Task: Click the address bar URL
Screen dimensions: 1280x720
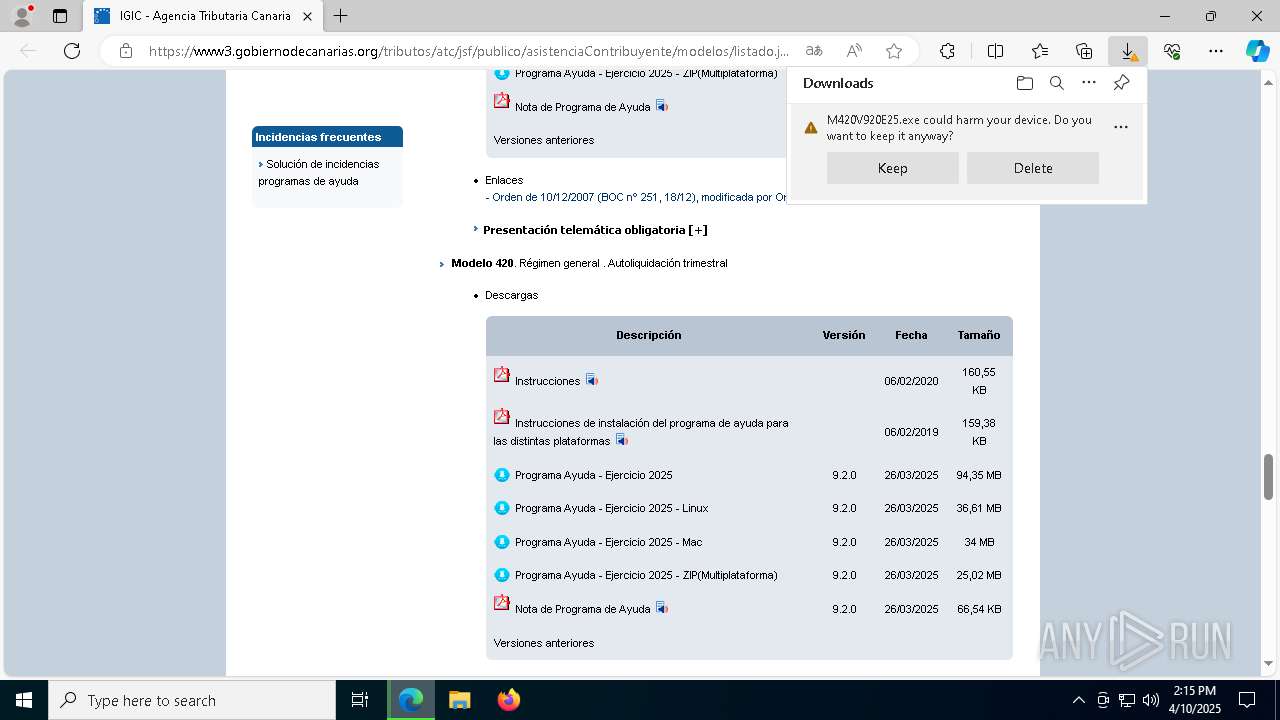Action: tap(468, 51)
